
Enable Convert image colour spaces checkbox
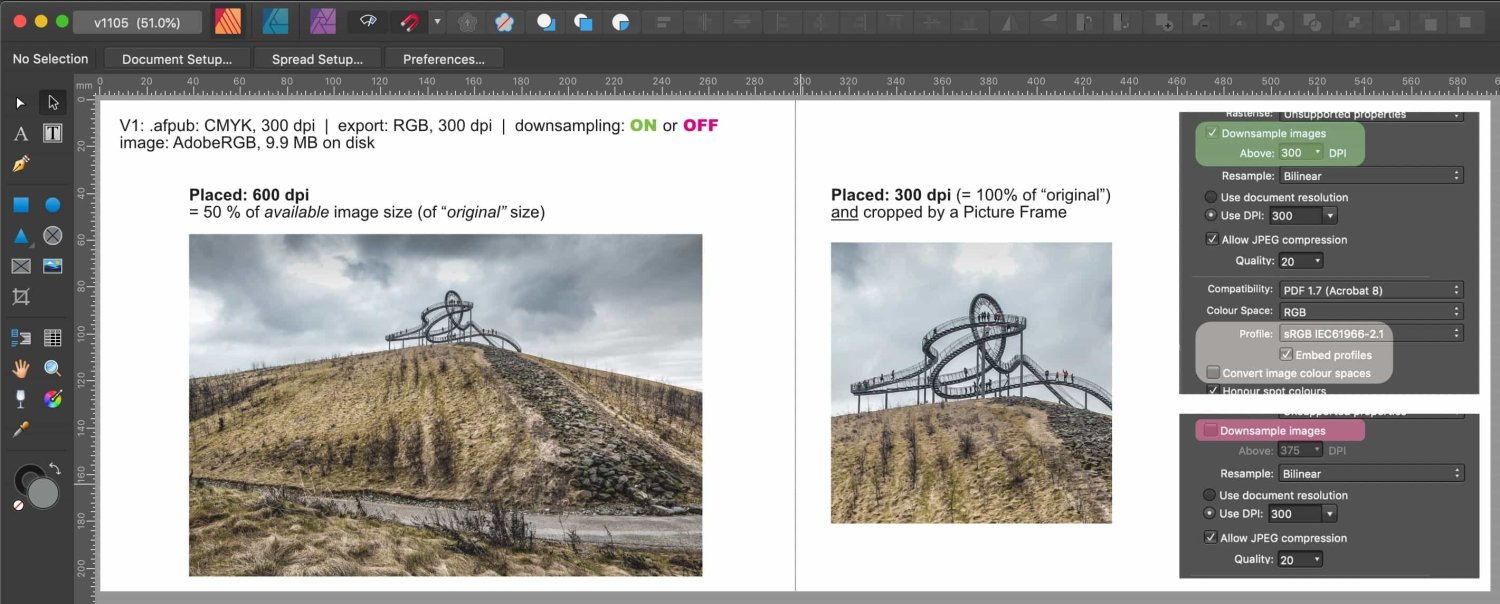click(x=1213, y=373)
